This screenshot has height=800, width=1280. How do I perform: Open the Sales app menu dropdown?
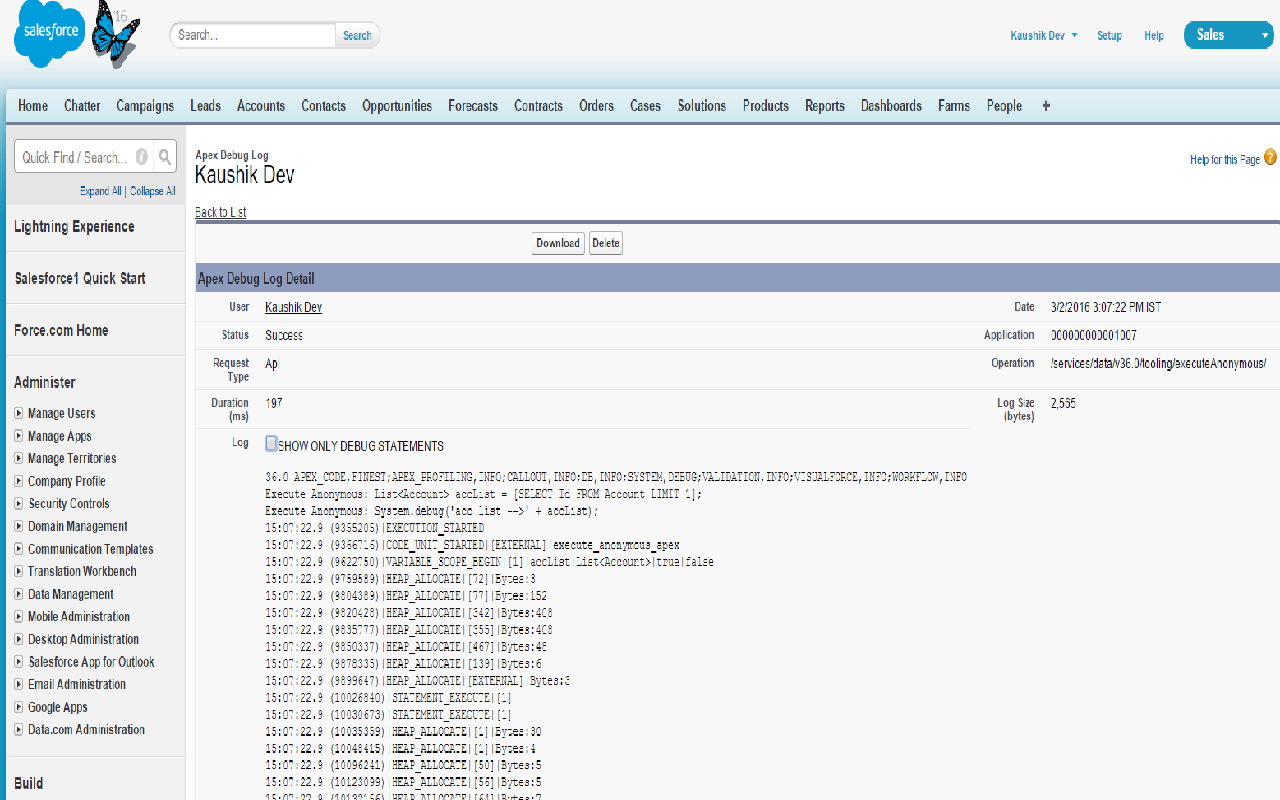[x=1228, y=35]
